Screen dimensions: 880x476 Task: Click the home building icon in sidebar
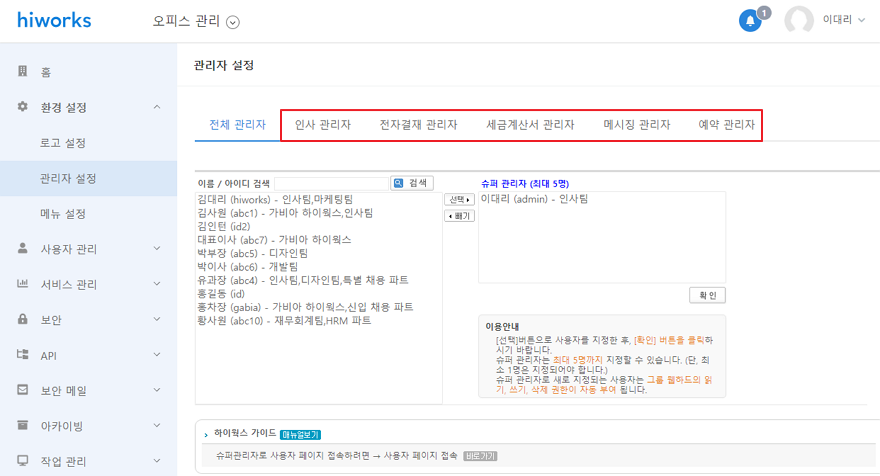(23, 72)
